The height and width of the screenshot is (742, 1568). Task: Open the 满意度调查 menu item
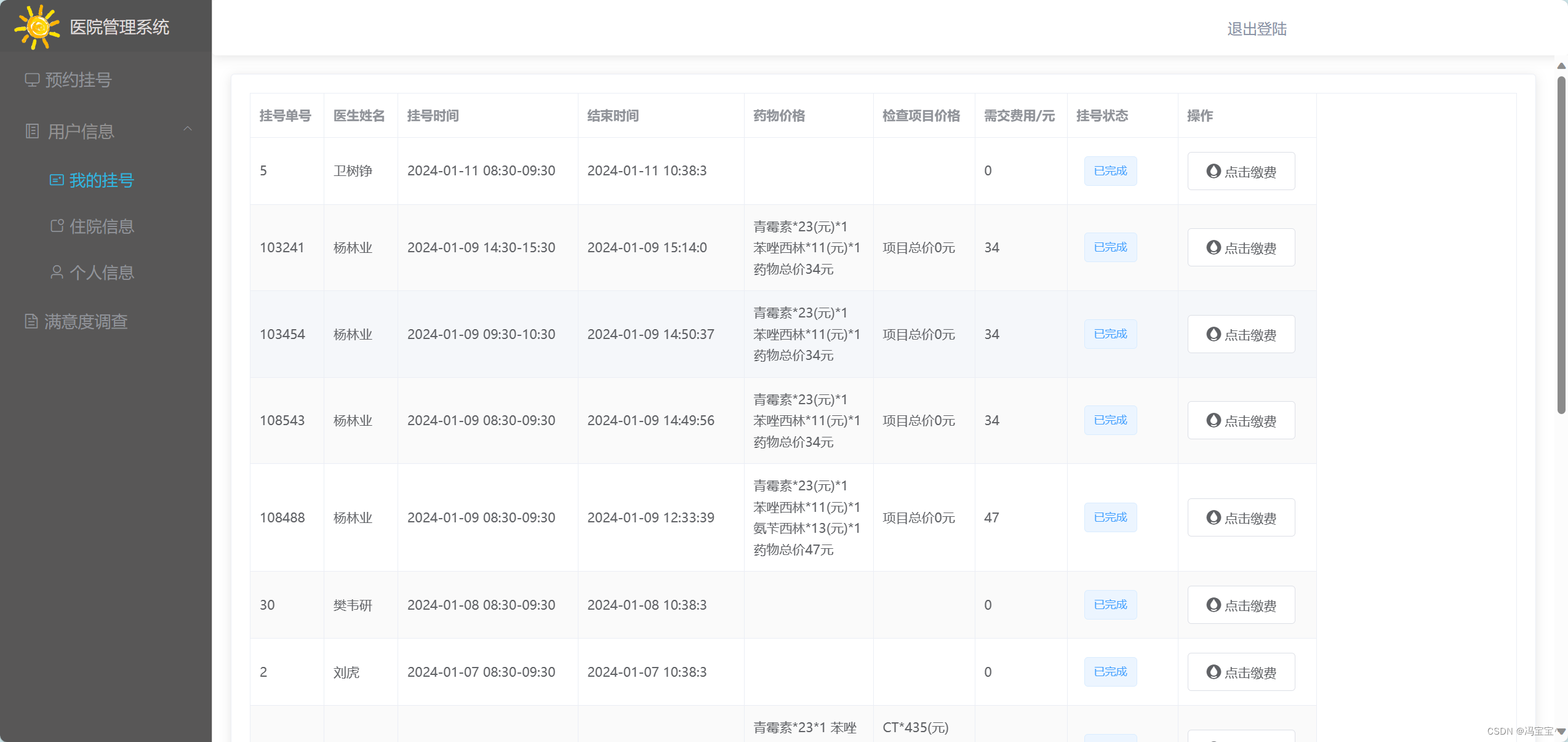86,321
